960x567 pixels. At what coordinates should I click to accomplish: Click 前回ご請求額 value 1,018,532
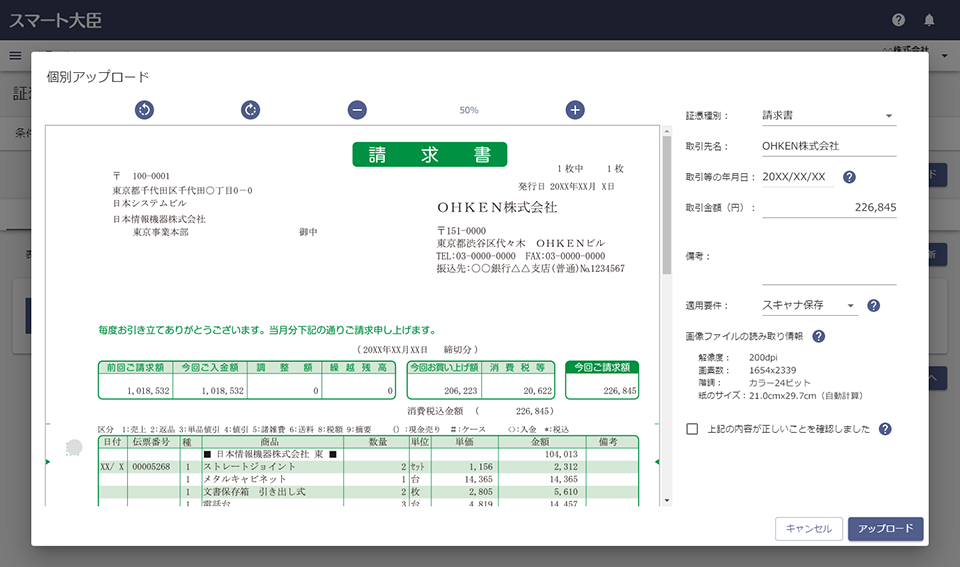148,391
